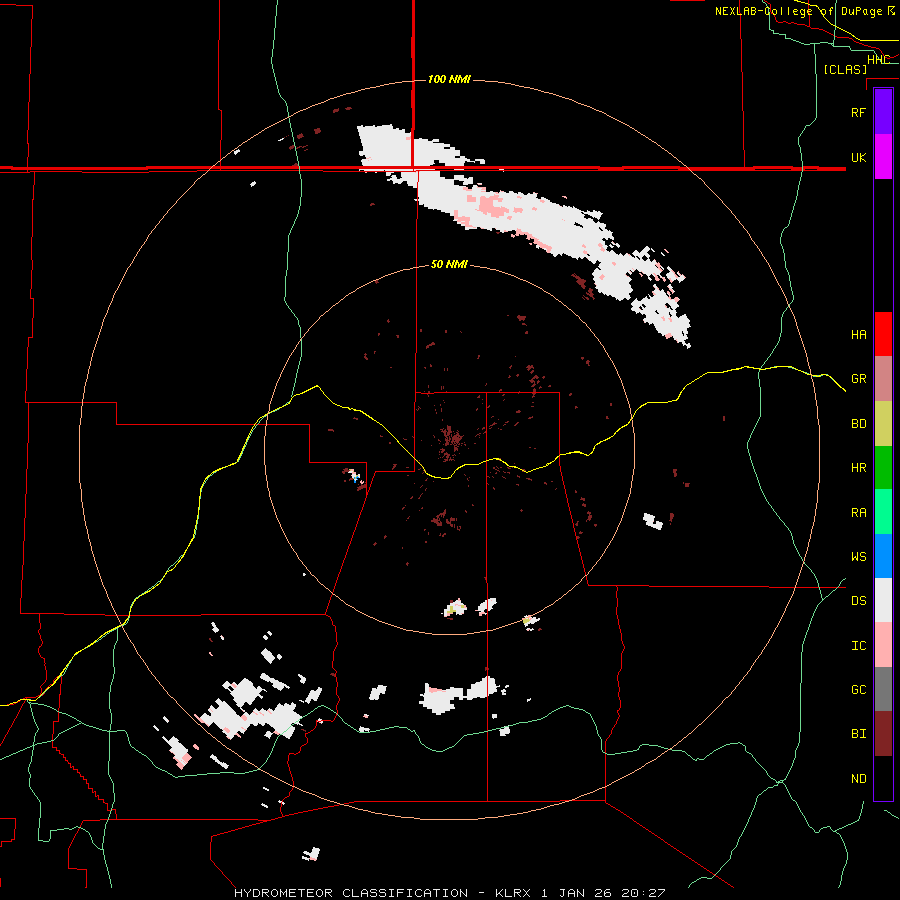The width and height of the screenshot is (900, 900).
Task: Click the HR legend label
Action: (858, 468)
